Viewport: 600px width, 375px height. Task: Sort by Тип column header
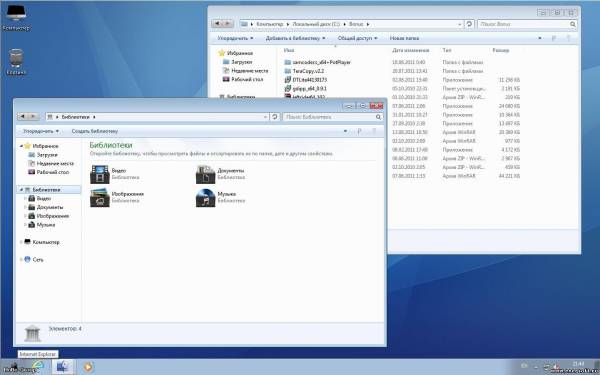click(447, 50)
